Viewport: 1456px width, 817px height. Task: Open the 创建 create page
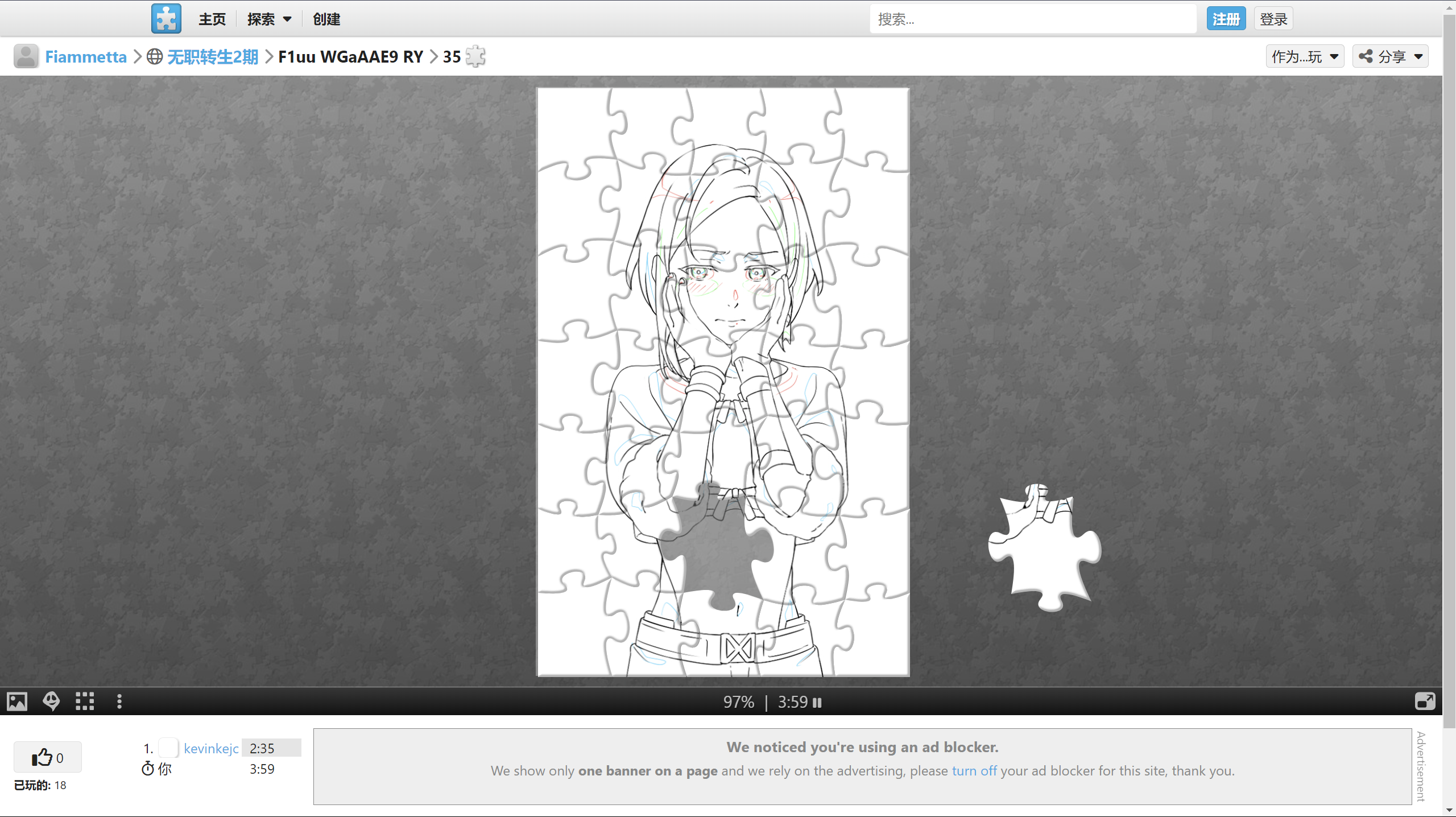click(326, 19)
